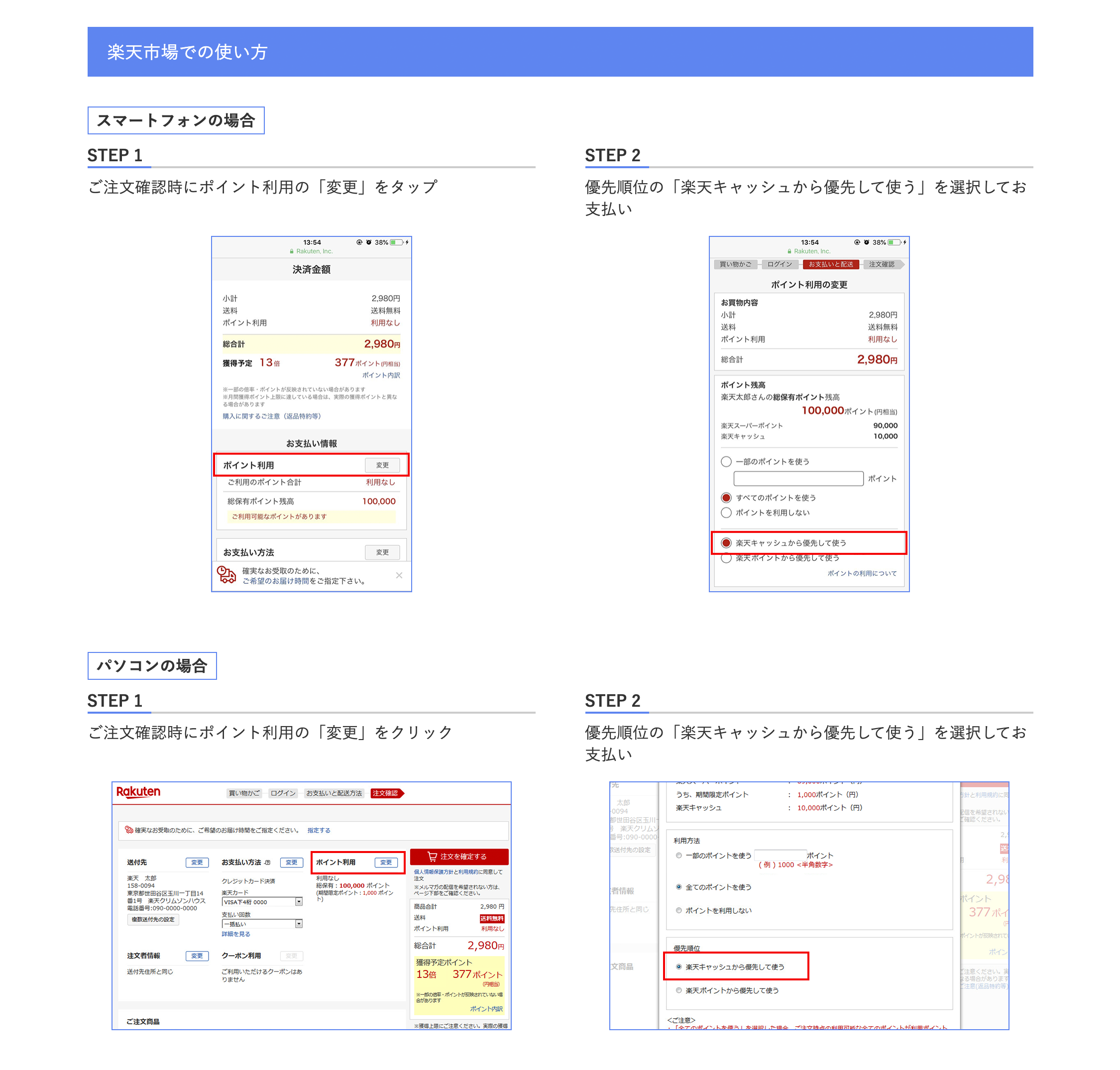Click the スマートフォンの場合 label
Viewport: 1120px width, 1070px height.
coord(176,120)
